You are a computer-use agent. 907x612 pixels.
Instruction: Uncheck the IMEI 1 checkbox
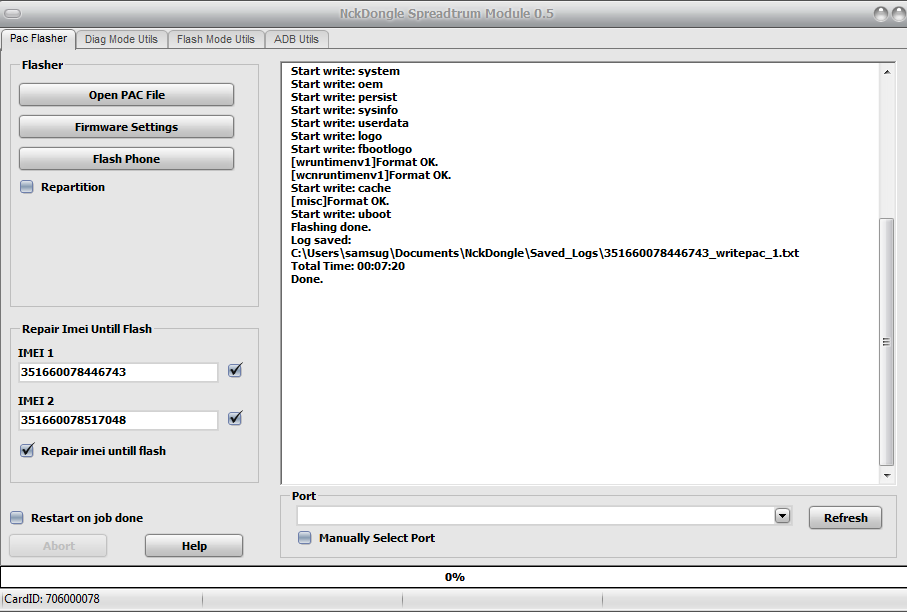point(235,370)
